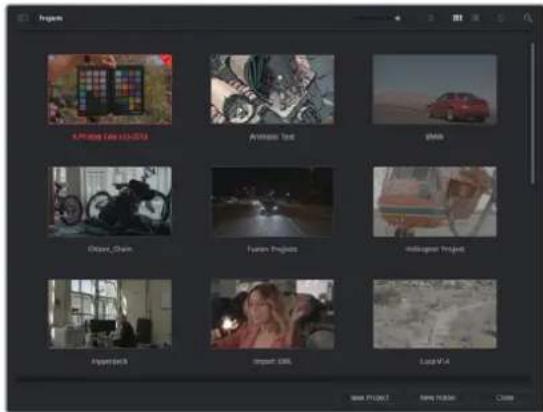
Task: Select the engine close-up project thumbnail
Action: (x=272, y=89)
